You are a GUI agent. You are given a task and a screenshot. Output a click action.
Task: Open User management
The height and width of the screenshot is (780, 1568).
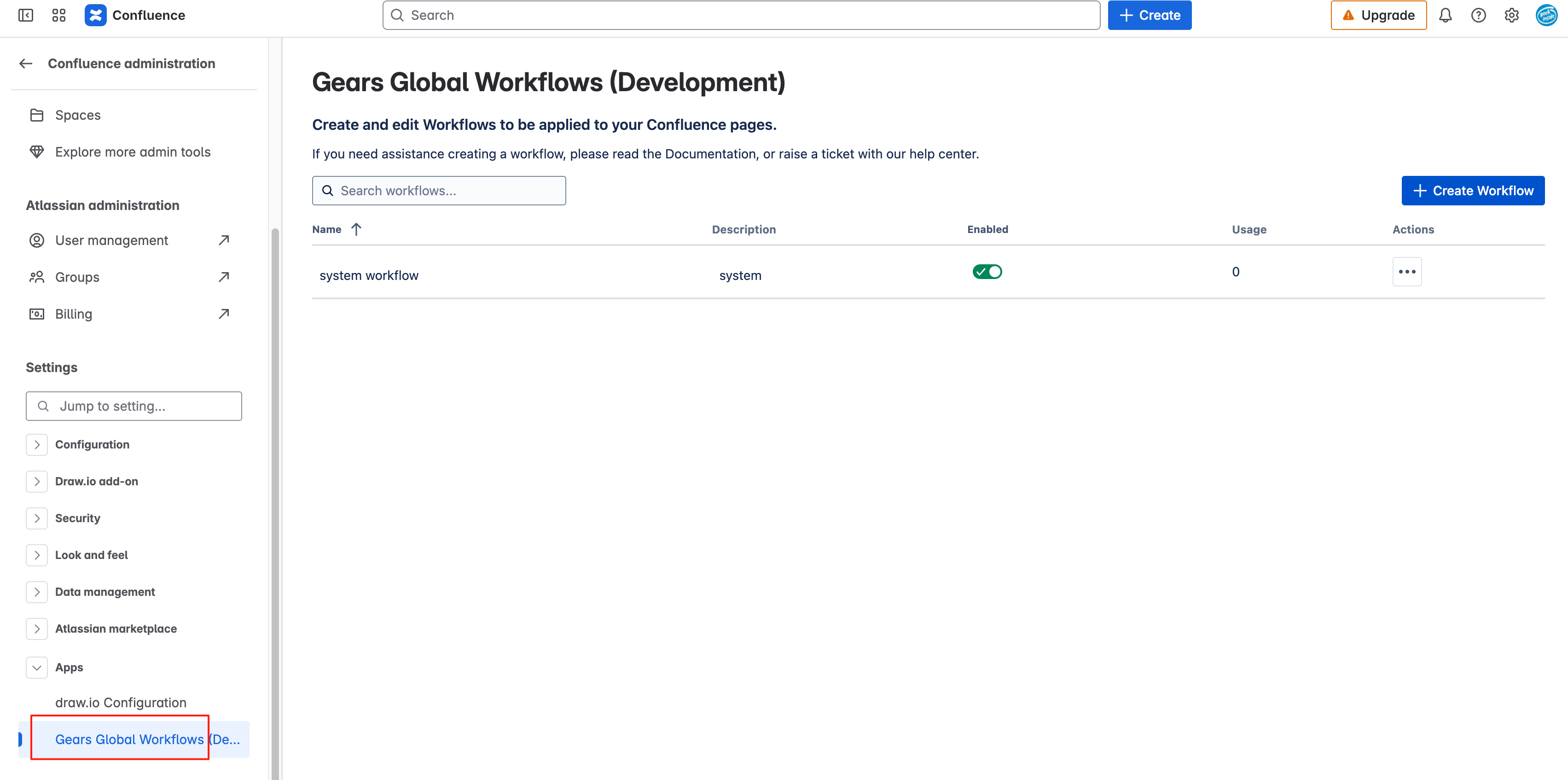(134, 240)
